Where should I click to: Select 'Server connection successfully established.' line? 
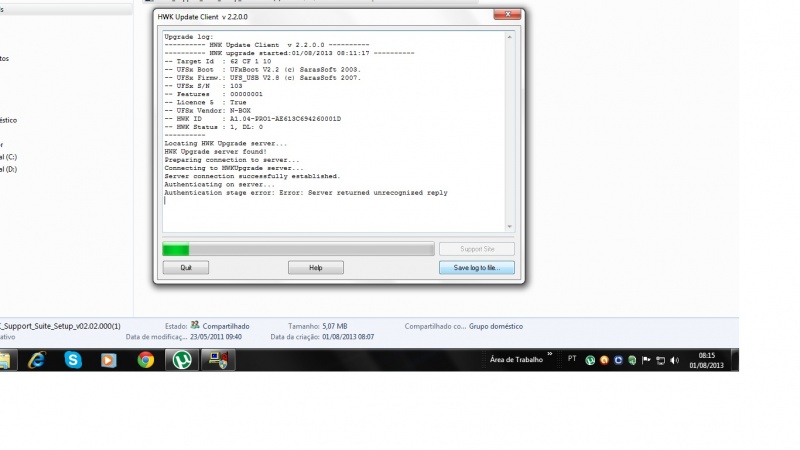[252, 176]
